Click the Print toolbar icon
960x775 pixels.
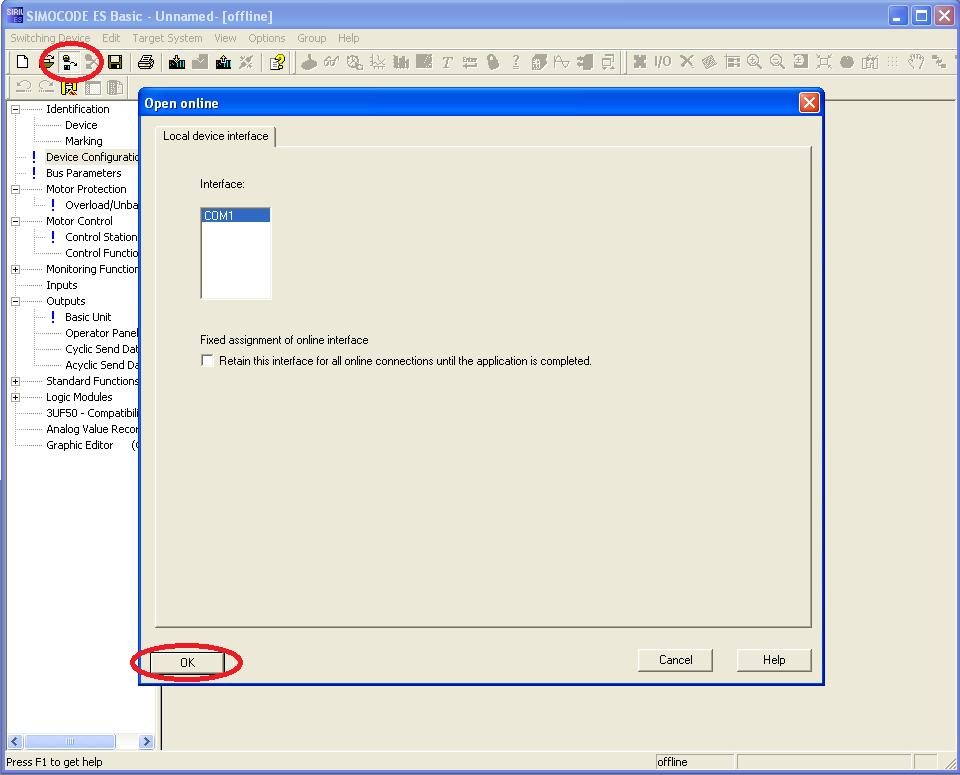click(146, 62)
